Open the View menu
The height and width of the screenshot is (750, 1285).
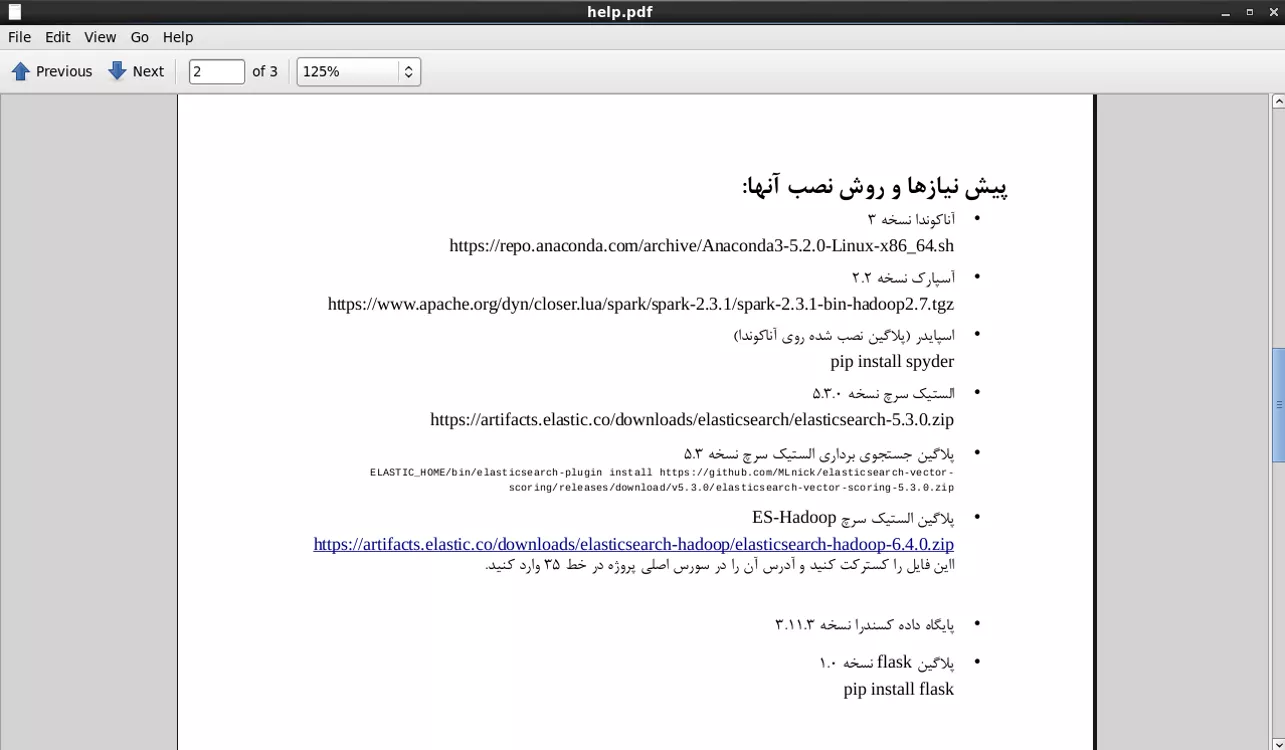pyautogui.click(x=100, y=37)
